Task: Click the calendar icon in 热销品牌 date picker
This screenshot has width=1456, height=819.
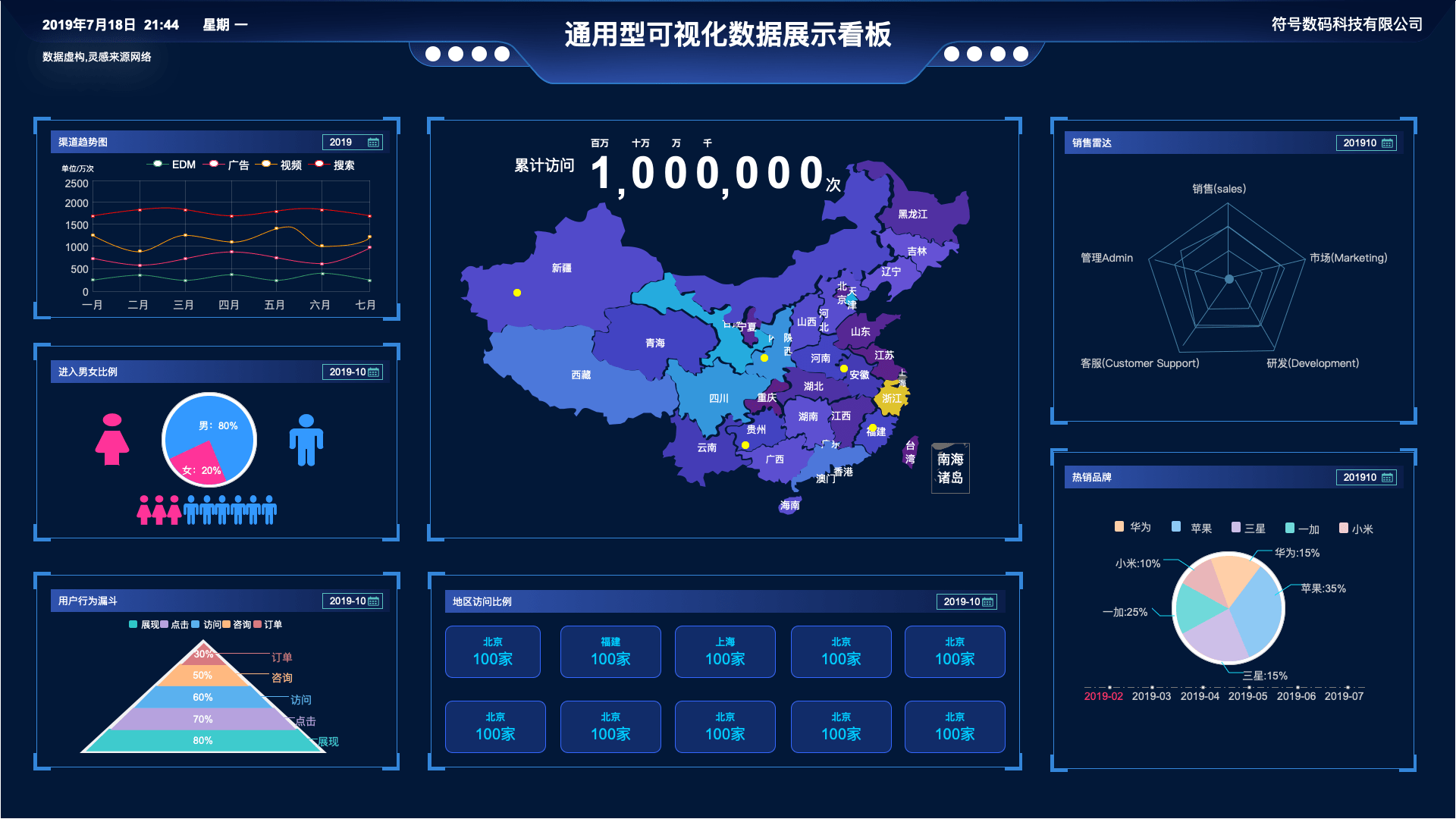Action: click(x=1387, y=478)
